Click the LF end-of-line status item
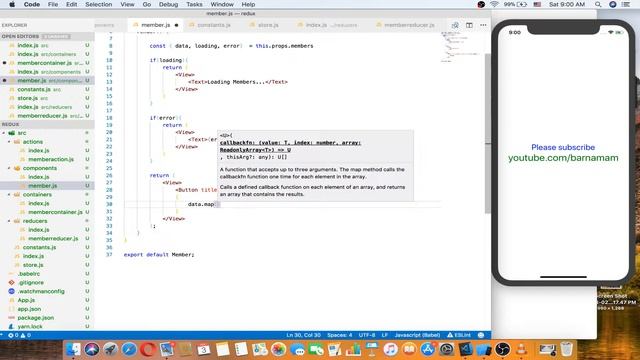Viewport: 640px width, 360px height. pos(384,335)
